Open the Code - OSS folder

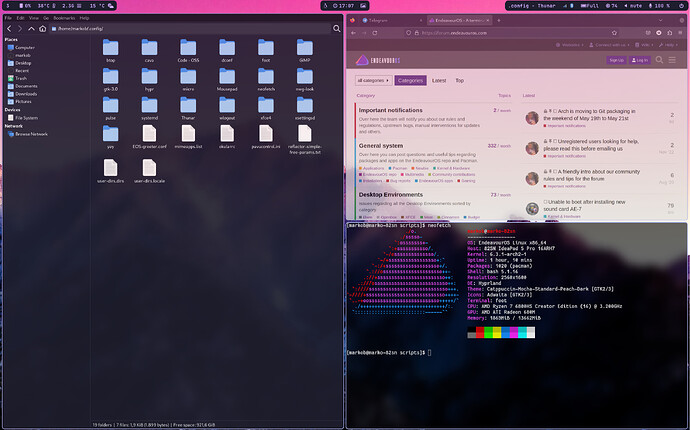click(188, 51)
